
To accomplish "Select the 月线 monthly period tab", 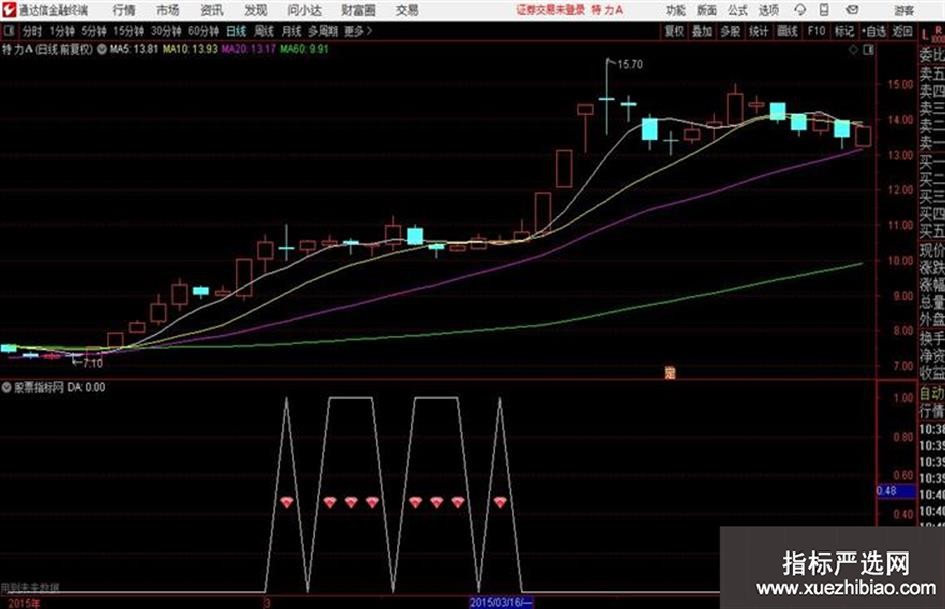I will 291,31.
